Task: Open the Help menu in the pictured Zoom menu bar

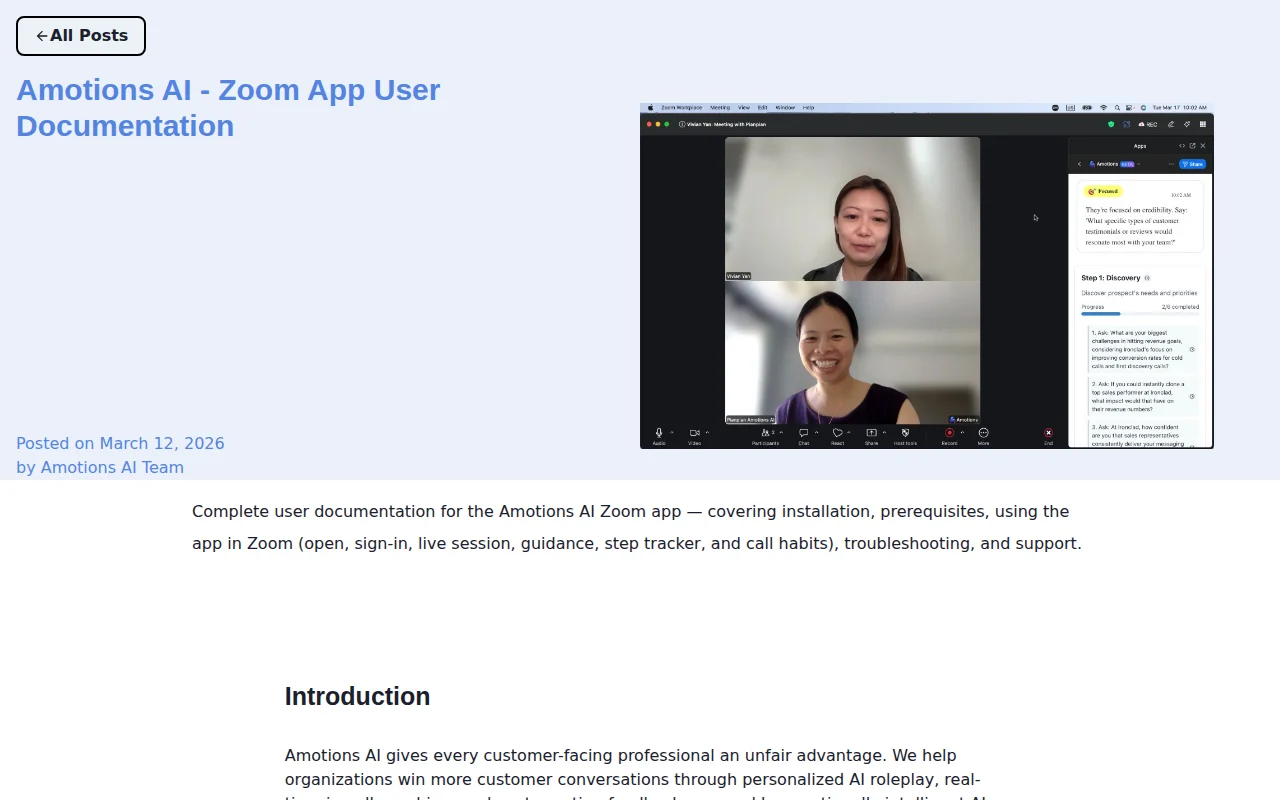Action: [x=808, y=107]
